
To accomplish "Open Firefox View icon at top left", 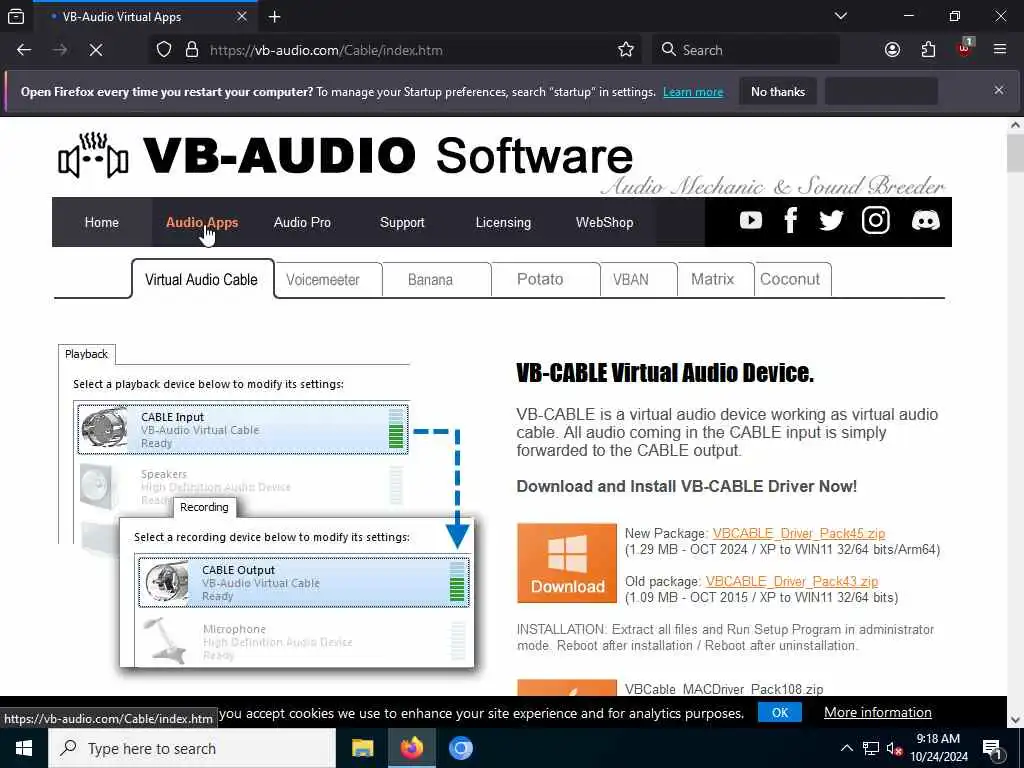I will [16, 17].
